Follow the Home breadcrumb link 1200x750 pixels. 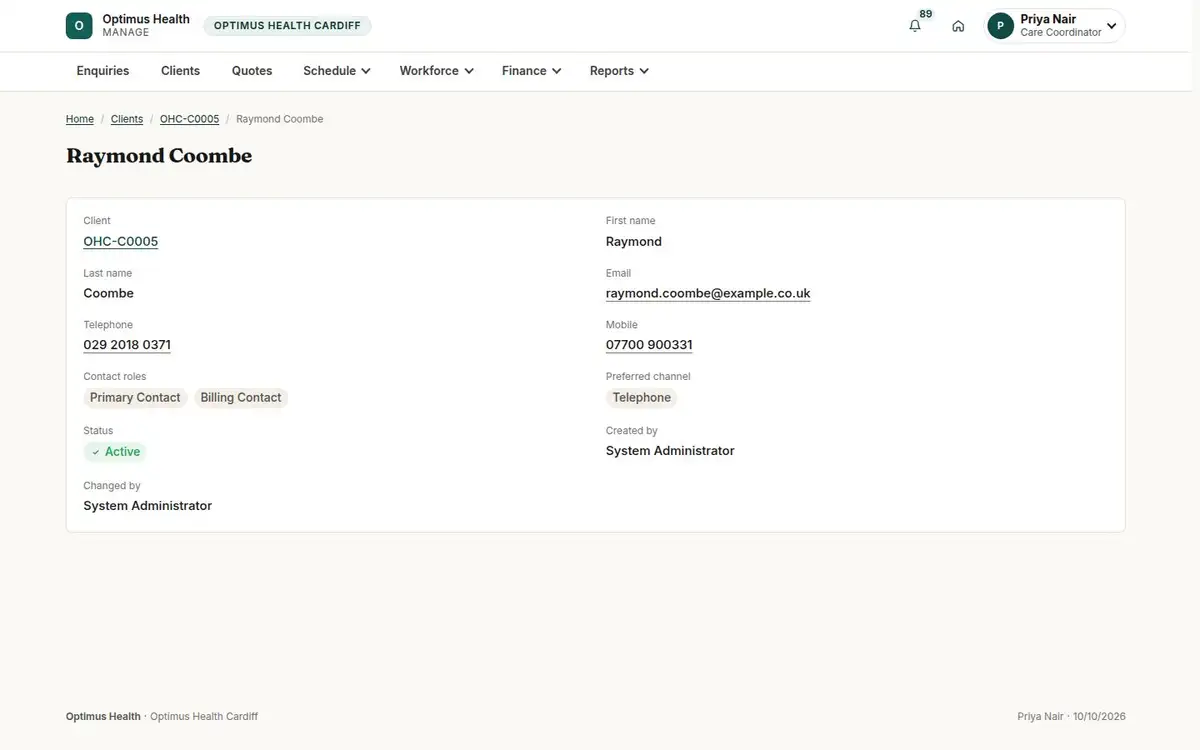(x=80, y=119)
